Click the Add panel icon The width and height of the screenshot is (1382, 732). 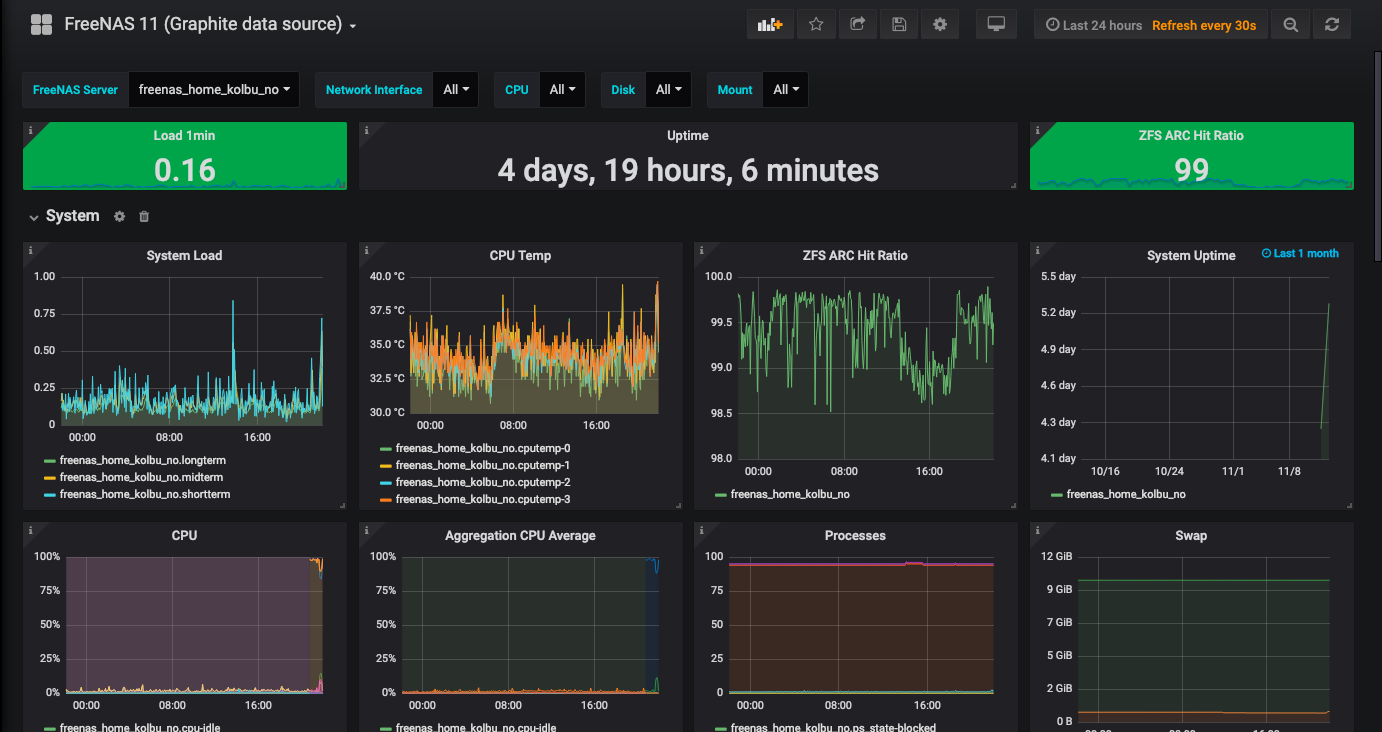770,25
